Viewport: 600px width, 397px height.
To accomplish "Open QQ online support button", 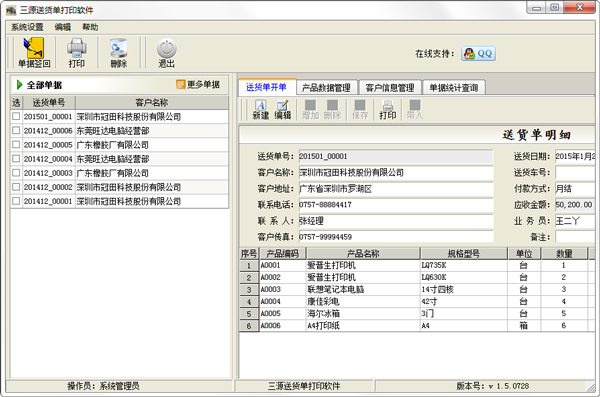I will 478,54.
